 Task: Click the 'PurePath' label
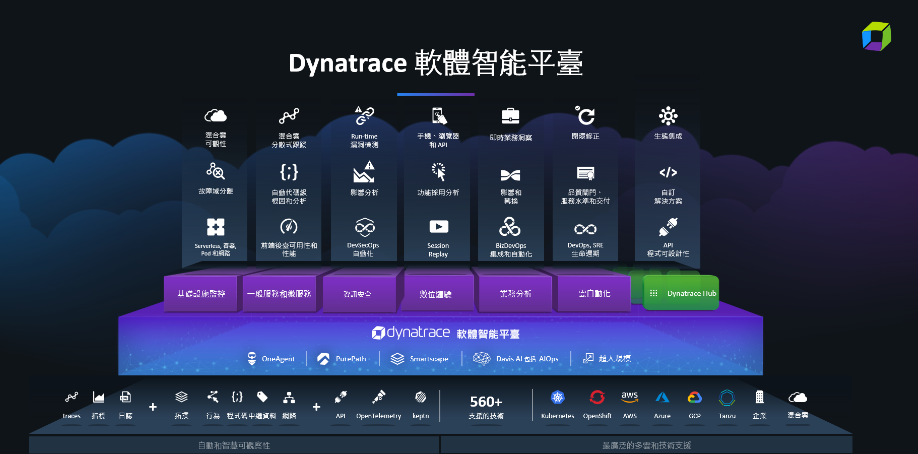point(351,359)
